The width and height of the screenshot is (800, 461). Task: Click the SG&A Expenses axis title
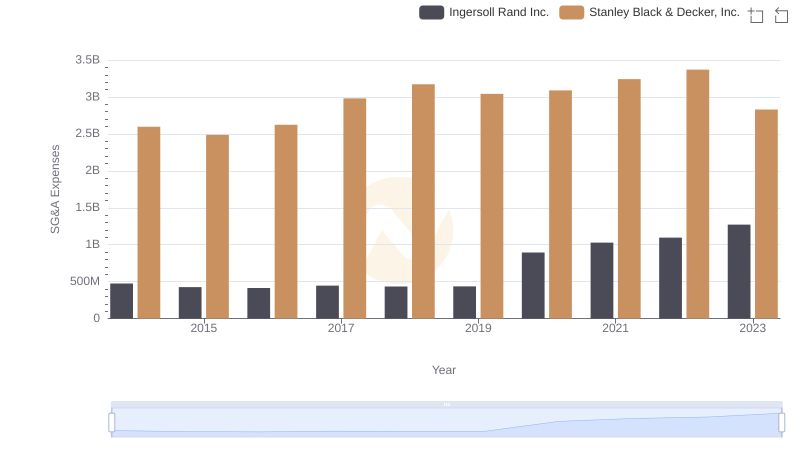point(55,189)
